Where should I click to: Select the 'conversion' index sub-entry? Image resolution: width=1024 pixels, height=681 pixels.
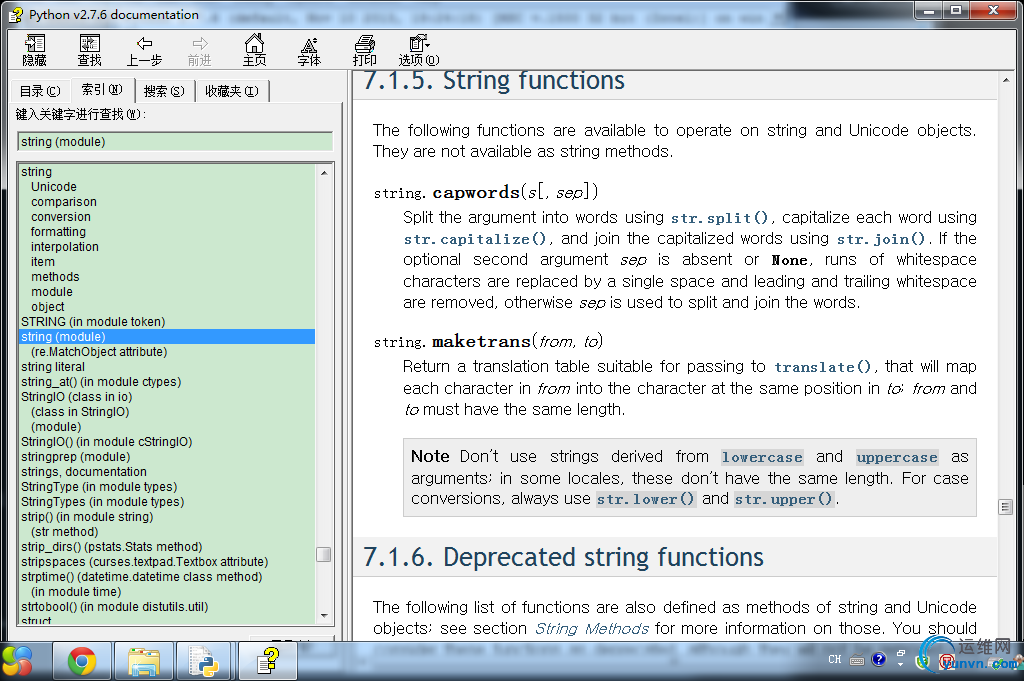click(x=61, y=217)
